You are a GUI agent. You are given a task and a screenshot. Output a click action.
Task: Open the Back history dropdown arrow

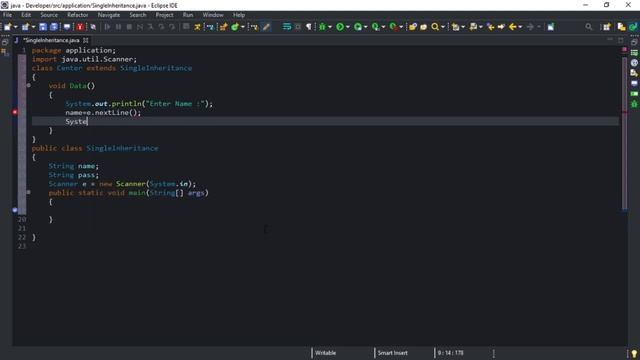[x=520, y=27]
